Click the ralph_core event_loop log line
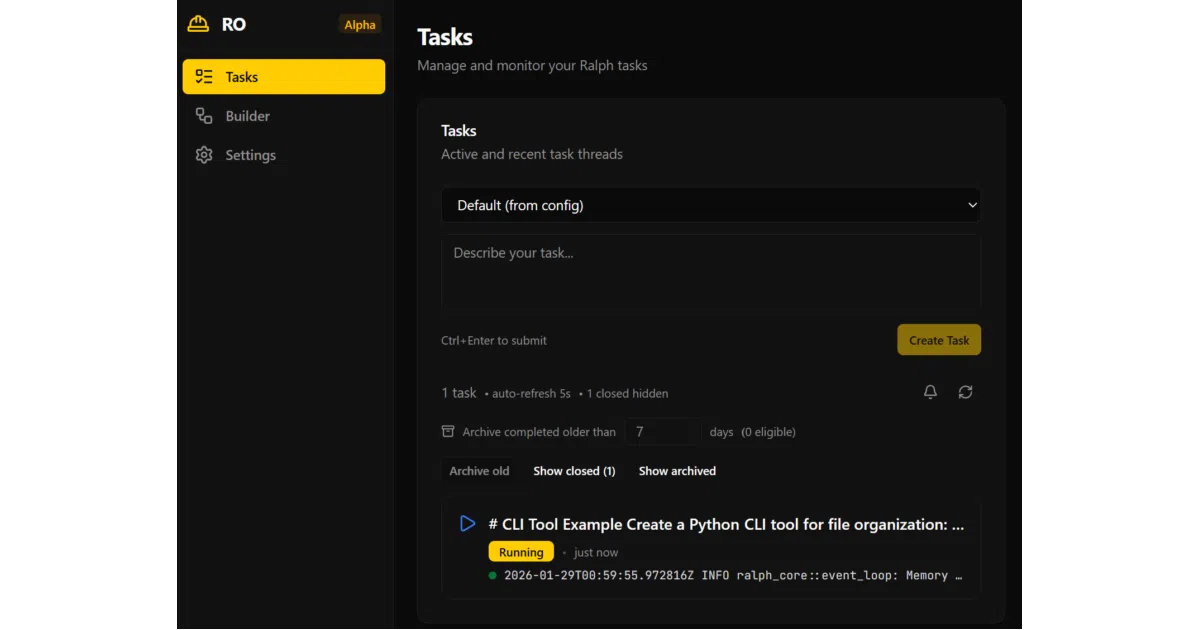 click(733, 576)
